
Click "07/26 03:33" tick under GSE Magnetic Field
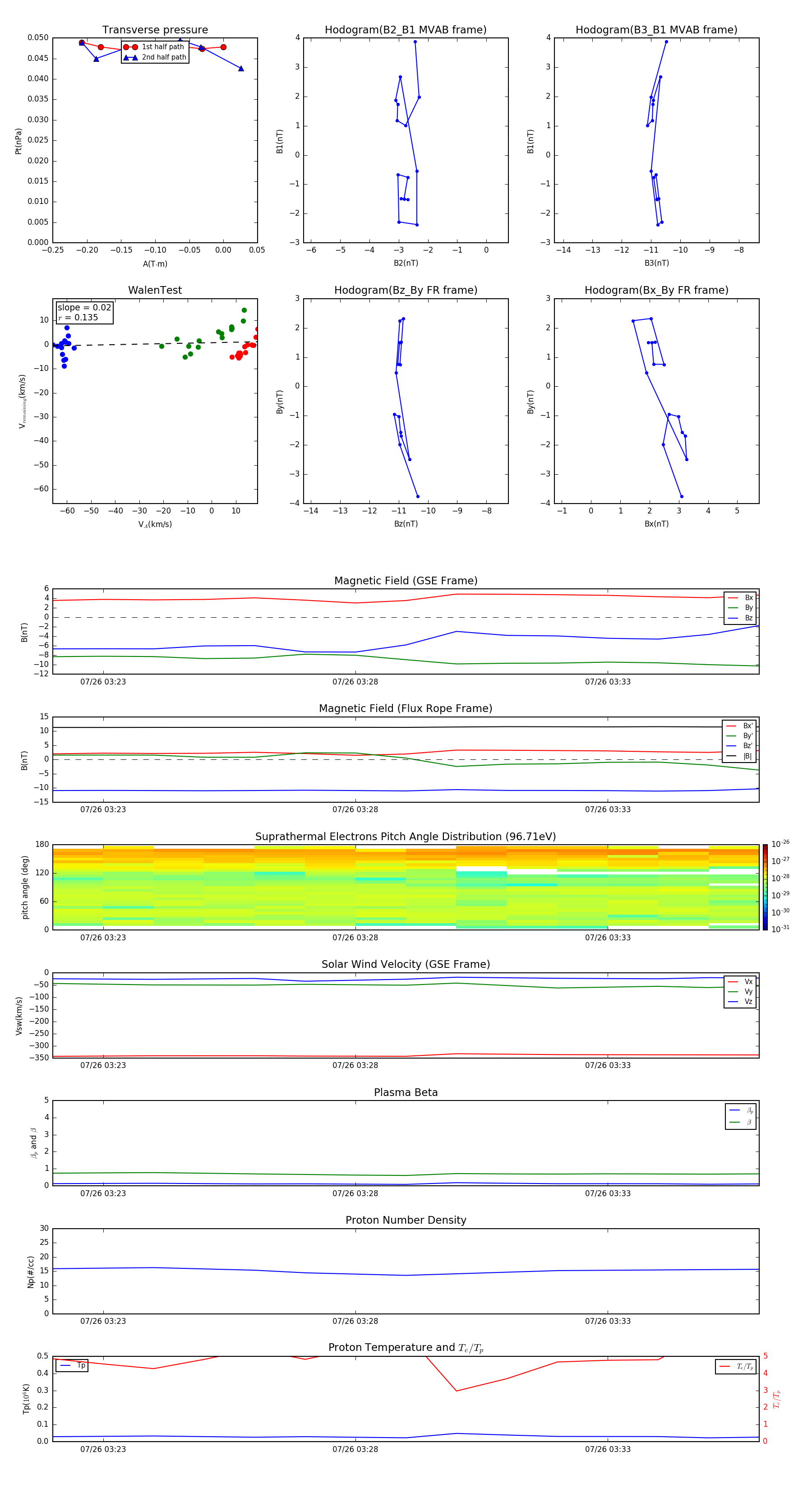coord(607,682)
